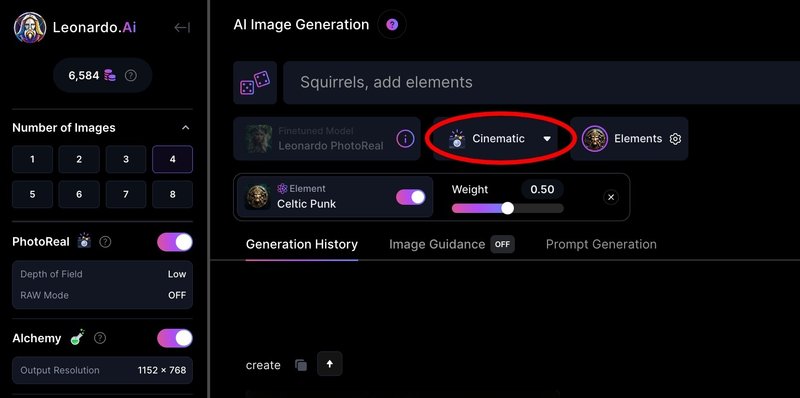The width and height of the screenshot is (800, 398).
Task: Adjust the Celtic Punk weight slider
Action: [508, 208]
